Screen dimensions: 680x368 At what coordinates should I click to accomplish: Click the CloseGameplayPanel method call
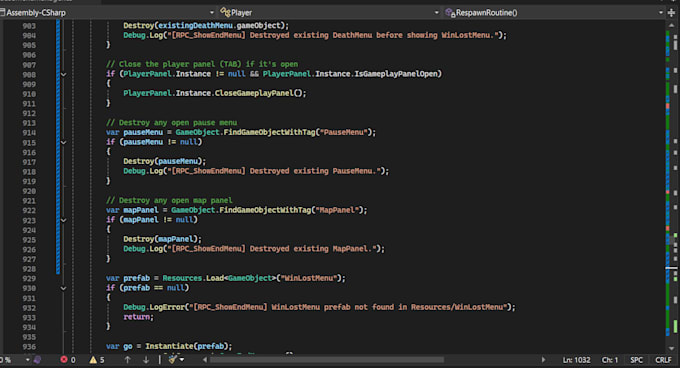254,93
